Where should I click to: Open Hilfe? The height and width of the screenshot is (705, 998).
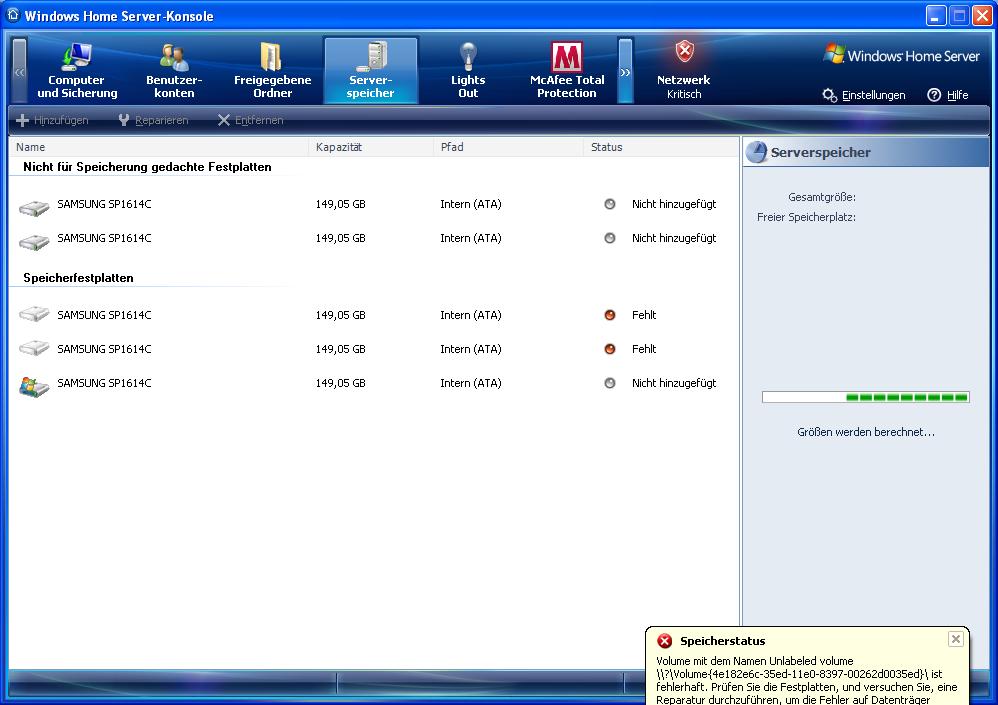point(948,95)
